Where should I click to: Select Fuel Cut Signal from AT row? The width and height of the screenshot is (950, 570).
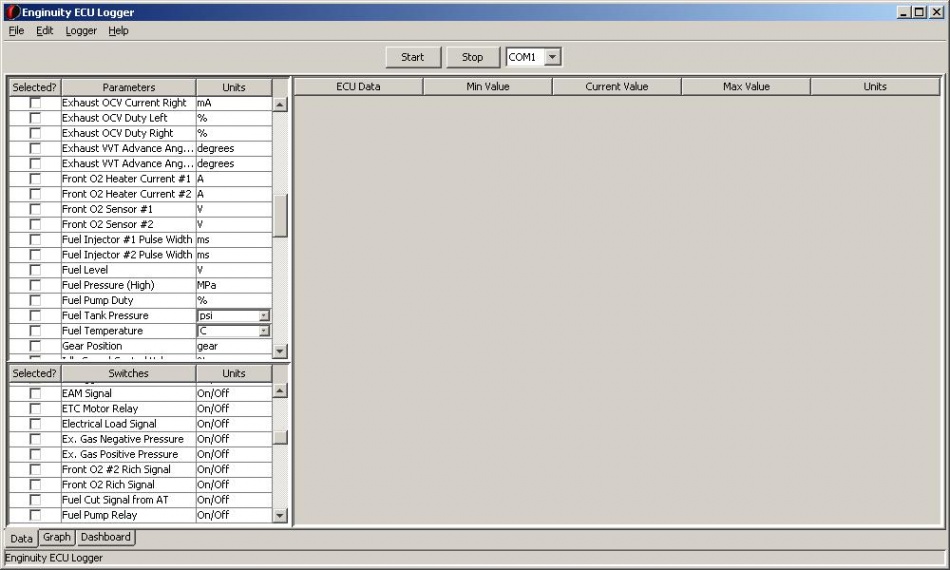[x=141, y=500]
